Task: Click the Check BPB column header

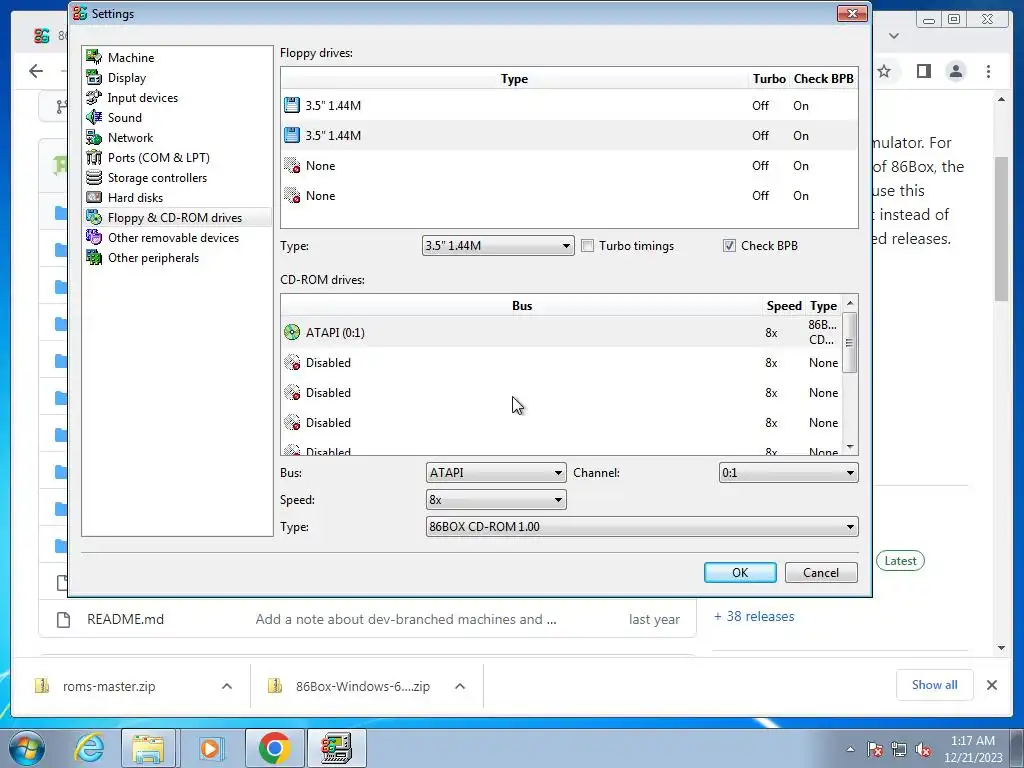Action: click(x=824, y=79)
